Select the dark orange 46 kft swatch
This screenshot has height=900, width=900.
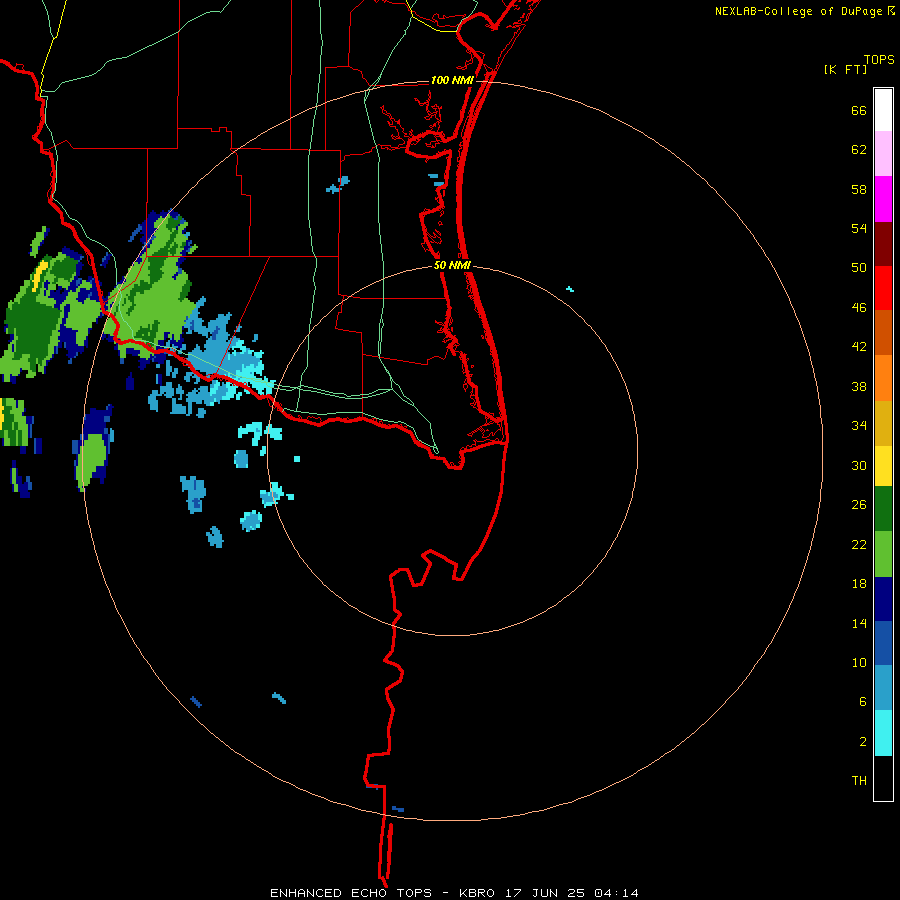coord(883,332)
